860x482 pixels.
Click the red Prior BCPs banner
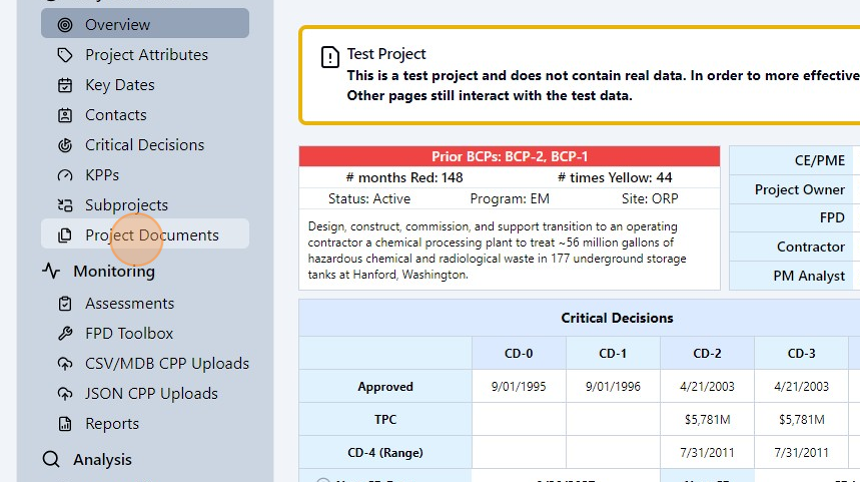(x=509, y=156)
